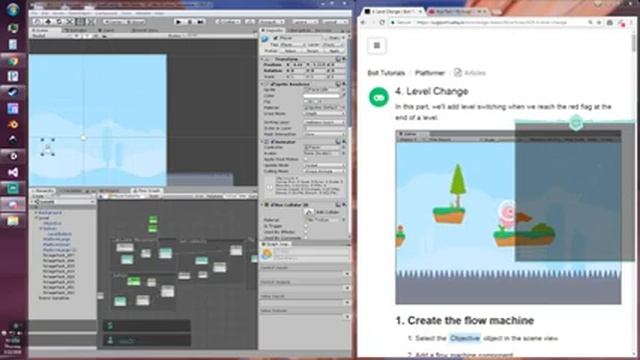640x360 pixels.
Task: Open the Tag dropdown in Inspector
Action: 292,44
